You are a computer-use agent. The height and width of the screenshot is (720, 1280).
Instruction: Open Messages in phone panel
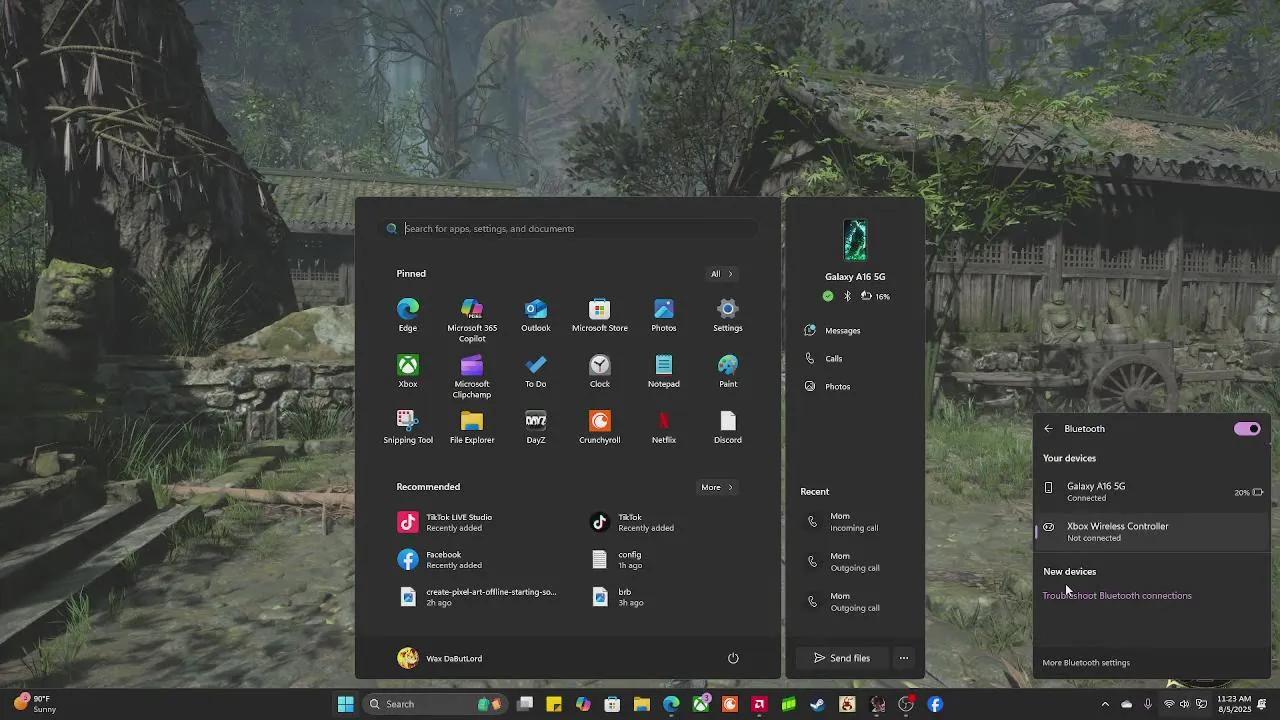(833, 330)
